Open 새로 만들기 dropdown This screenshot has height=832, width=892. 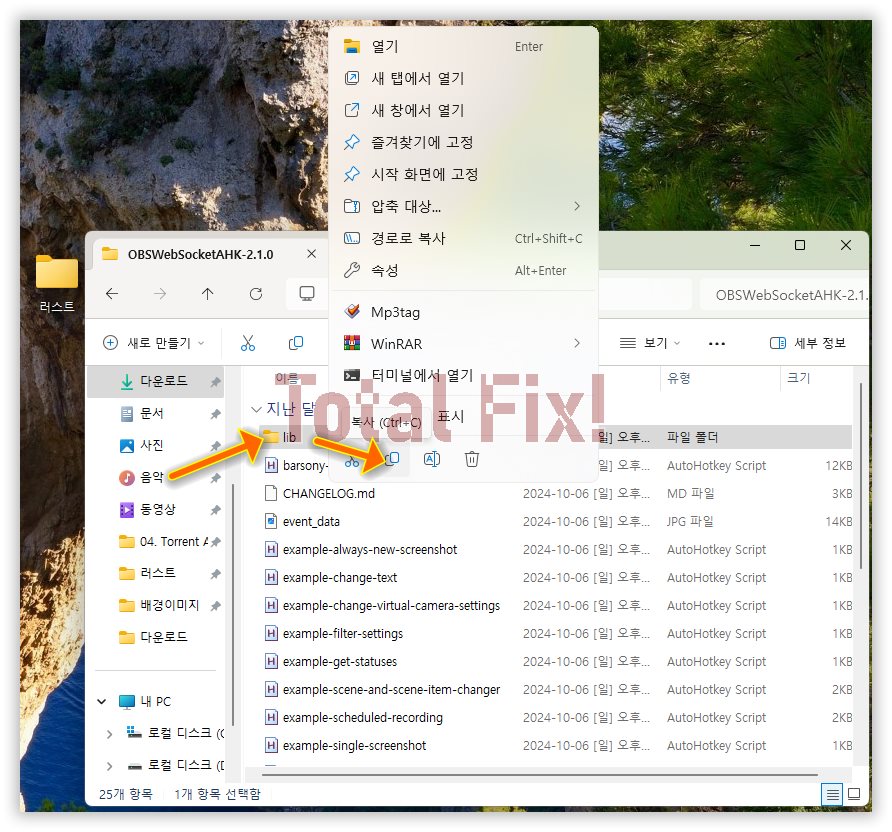153,343
